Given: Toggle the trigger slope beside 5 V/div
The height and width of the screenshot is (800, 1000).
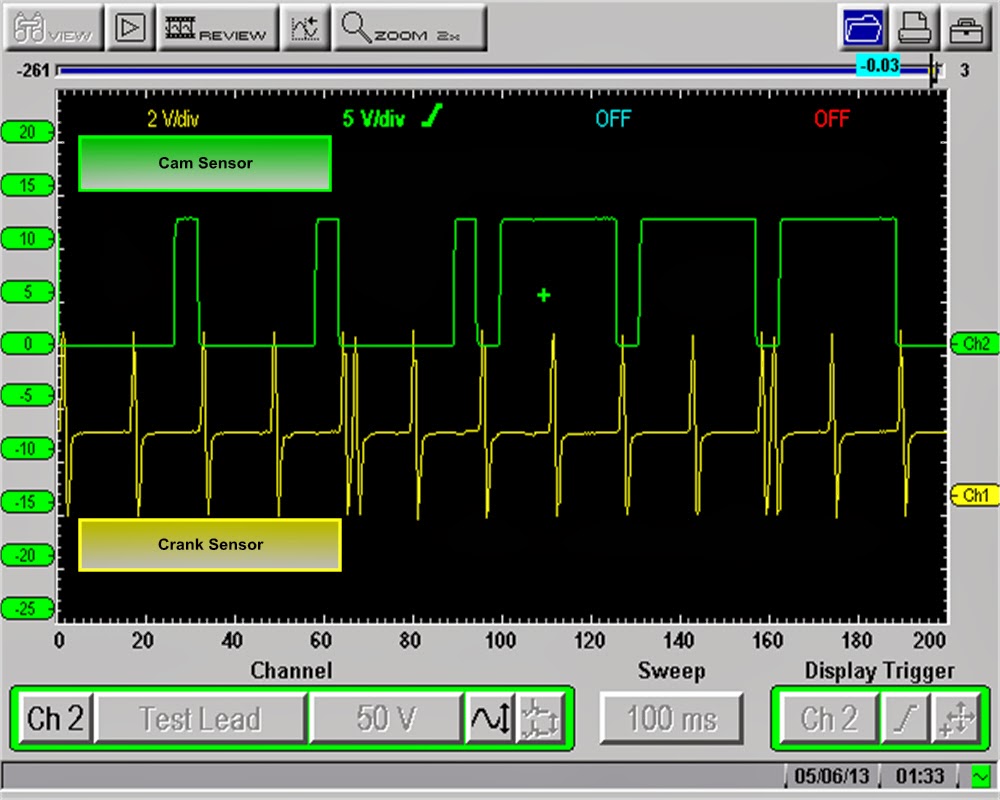Looking at the screenshot, I should [432, 116].
